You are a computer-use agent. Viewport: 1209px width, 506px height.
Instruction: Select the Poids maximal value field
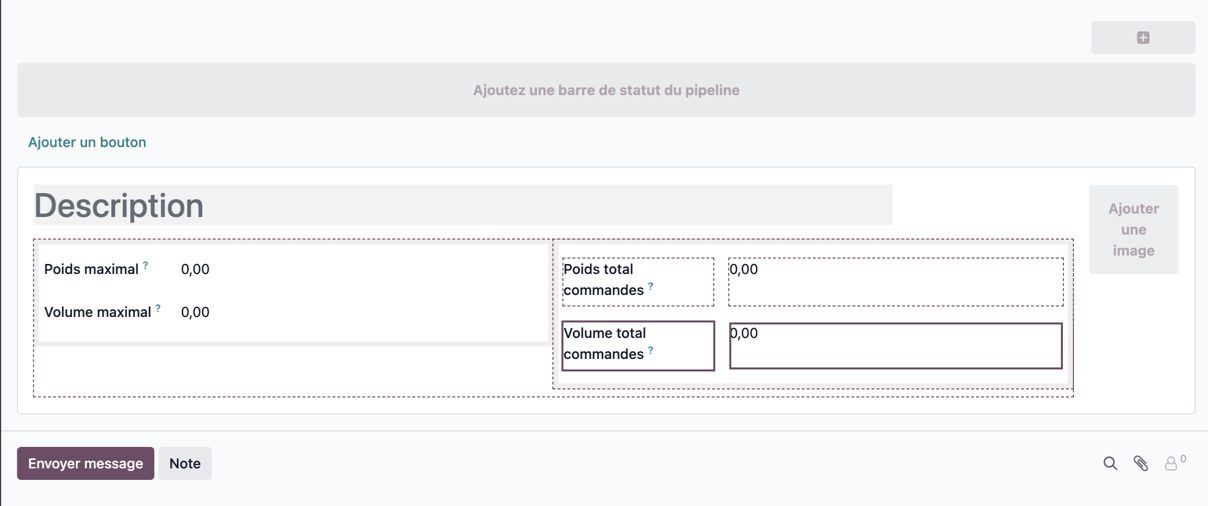pyautogui.click(x=195, y=269)
